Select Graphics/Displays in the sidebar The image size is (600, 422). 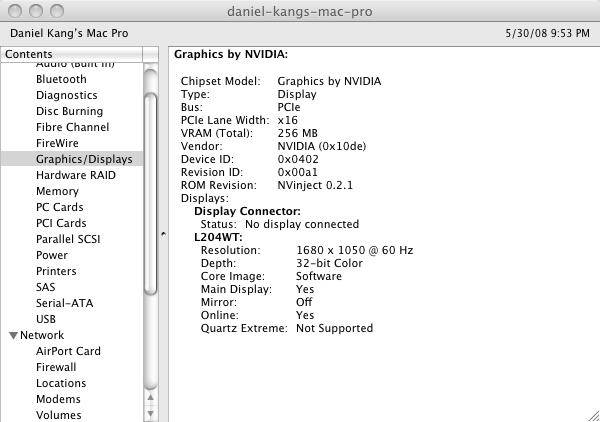point(72,159)
